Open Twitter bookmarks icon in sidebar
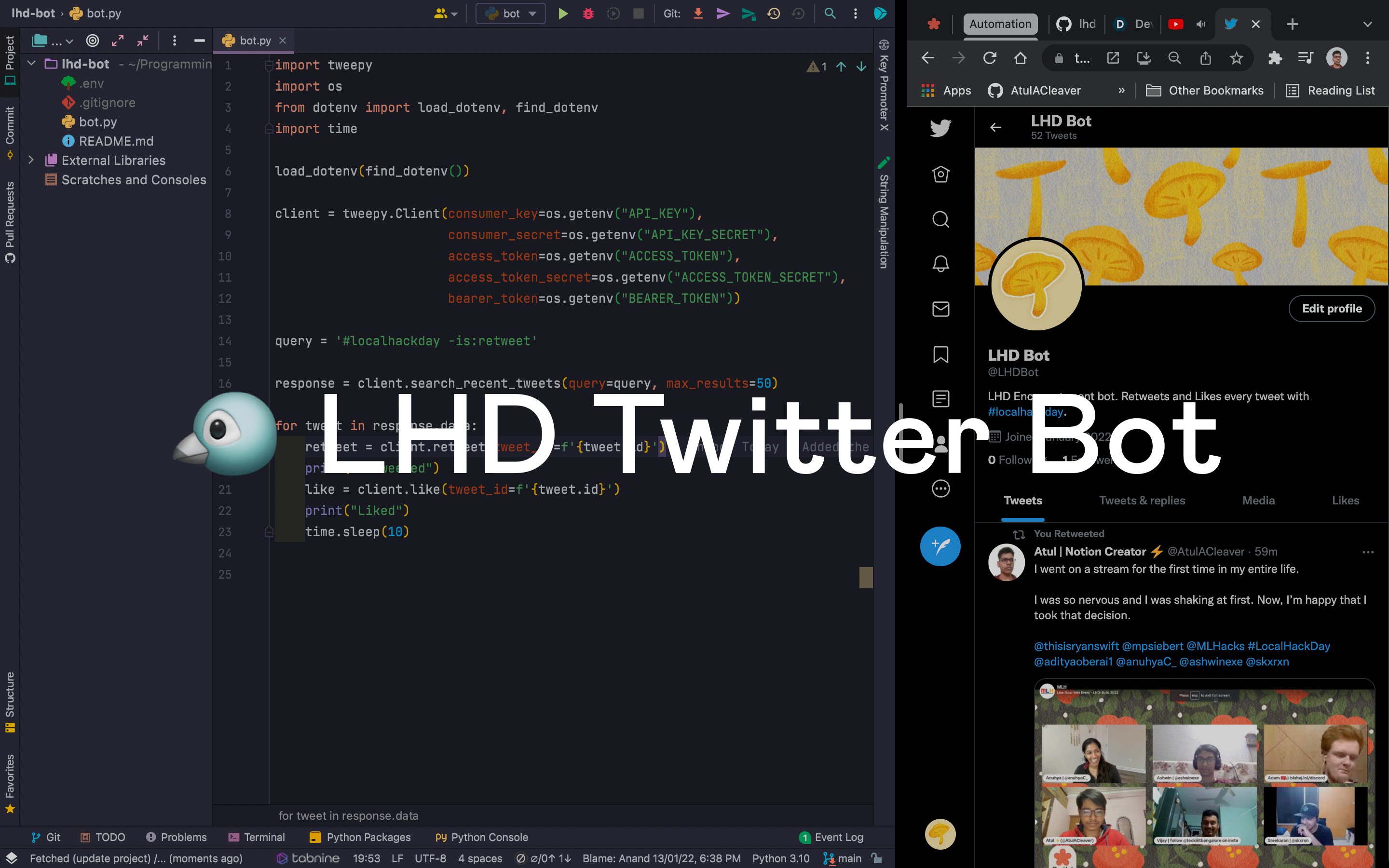Screen dimensions: 1389x868 click(940, 354)
